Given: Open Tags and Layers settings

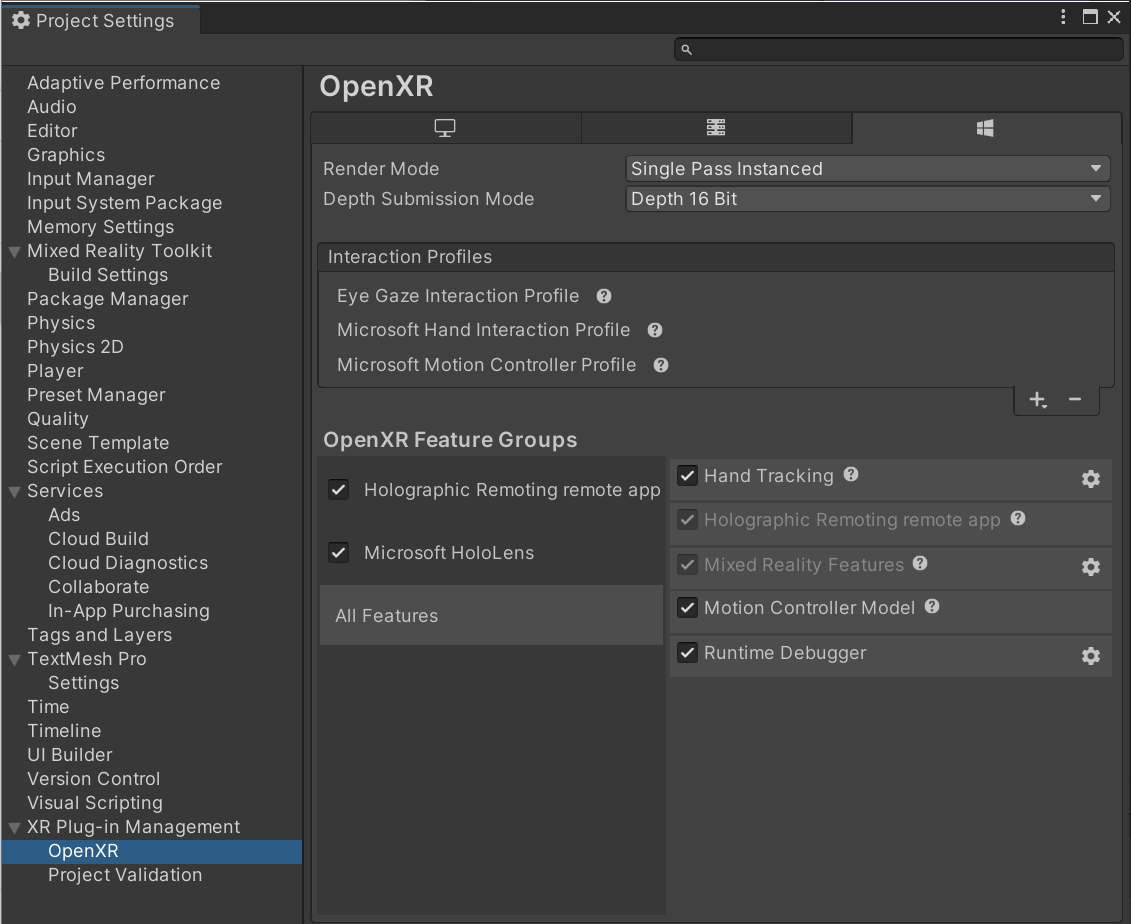Looking at the screenshot, I should click(x=100, y=635).
